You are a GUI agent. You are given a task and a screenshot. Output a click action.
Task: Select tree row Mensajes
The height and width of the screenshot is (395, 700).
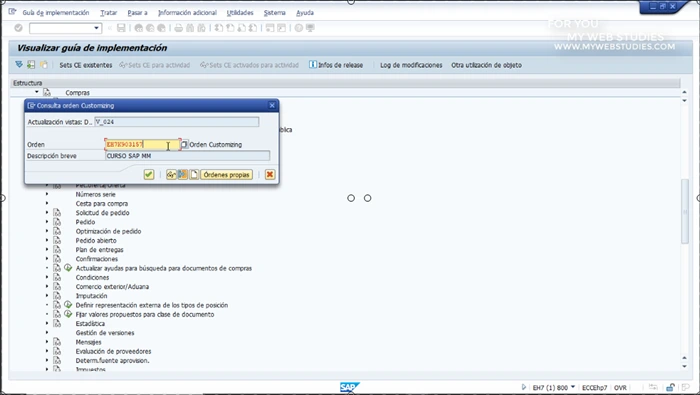tap(88, 342)
